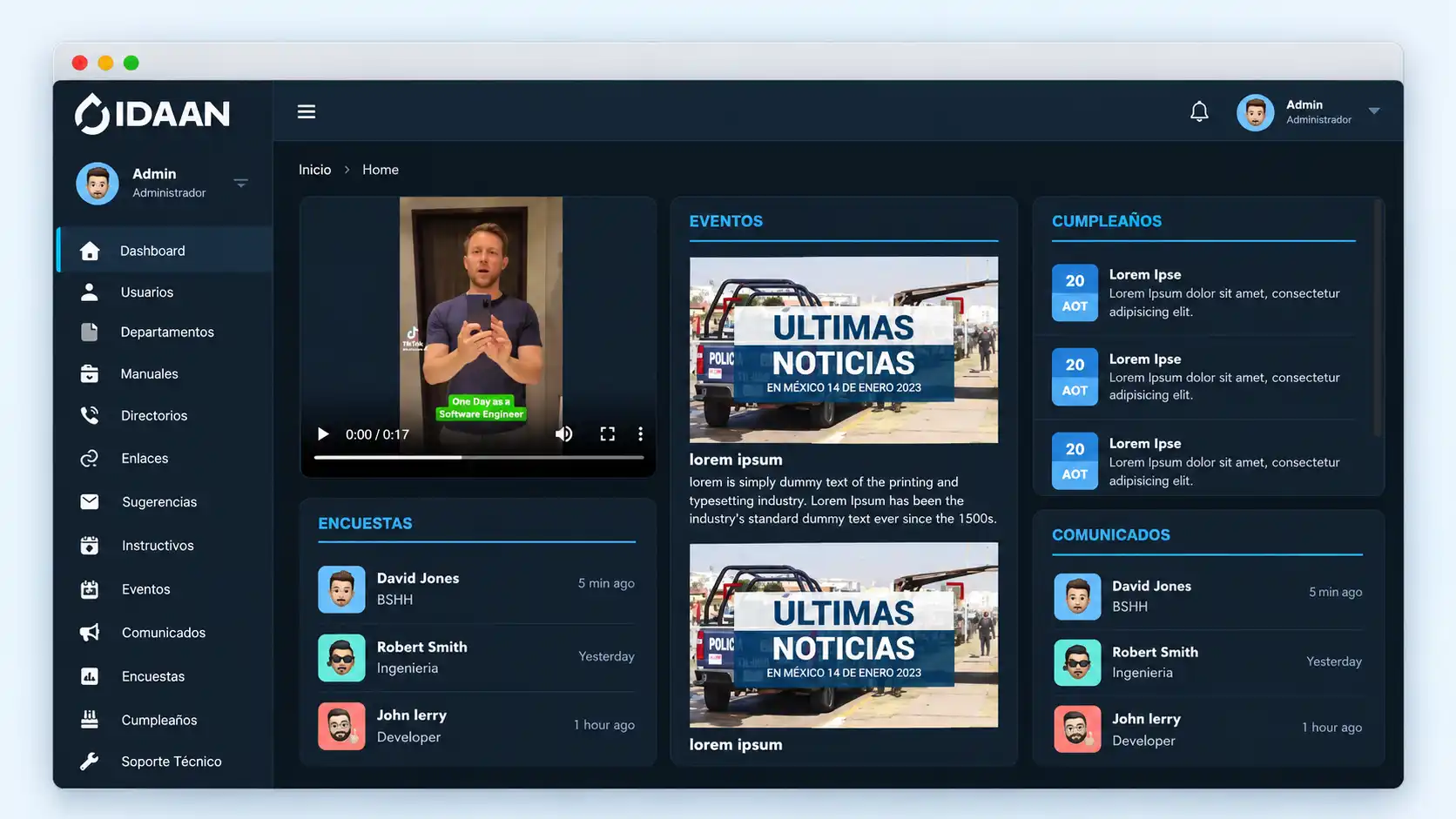Screen dimensions: 1456x819
Task: Click the Home breadcrumb
Action: click(381, 170)
